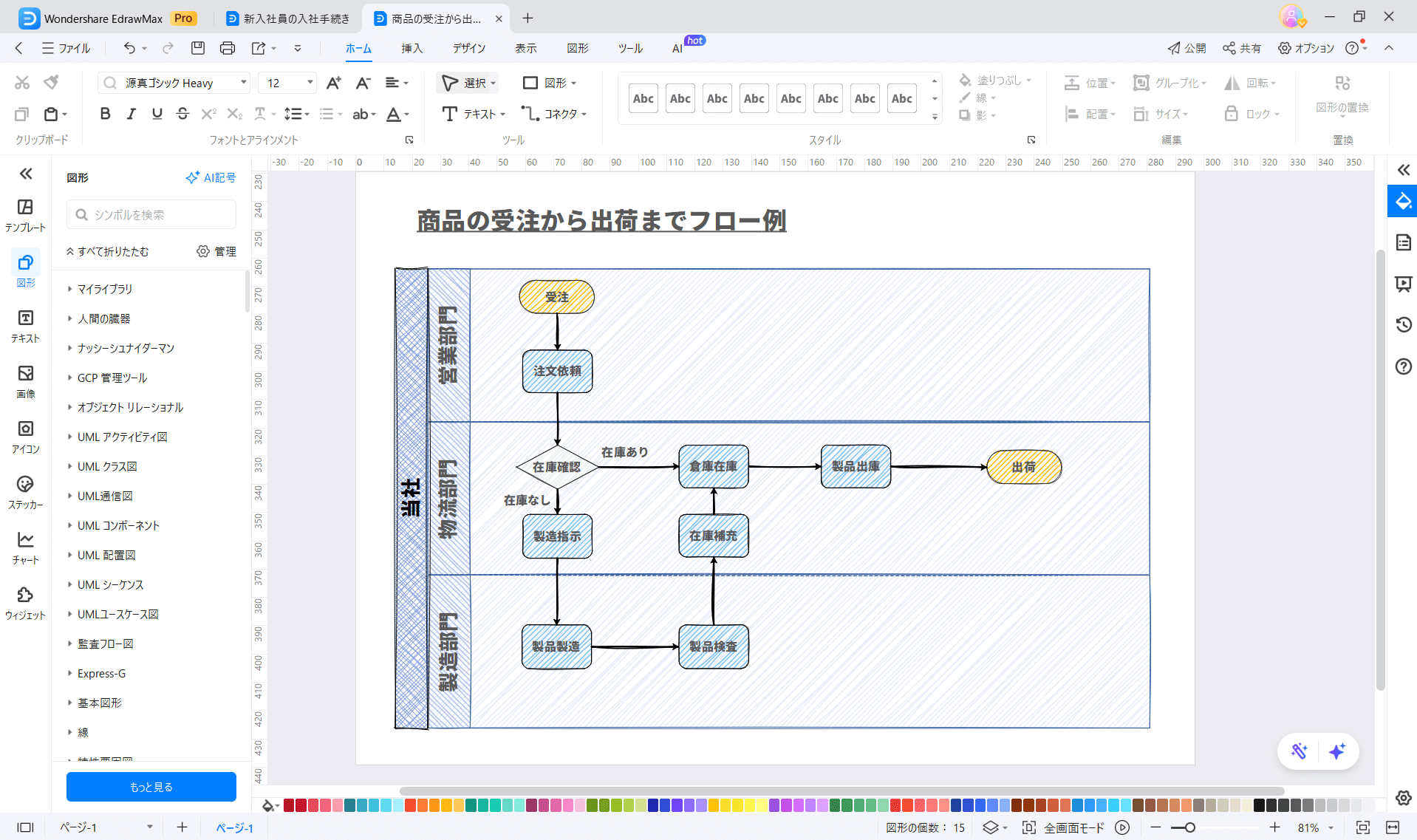Open the version history icon

tap(1404, 325)
